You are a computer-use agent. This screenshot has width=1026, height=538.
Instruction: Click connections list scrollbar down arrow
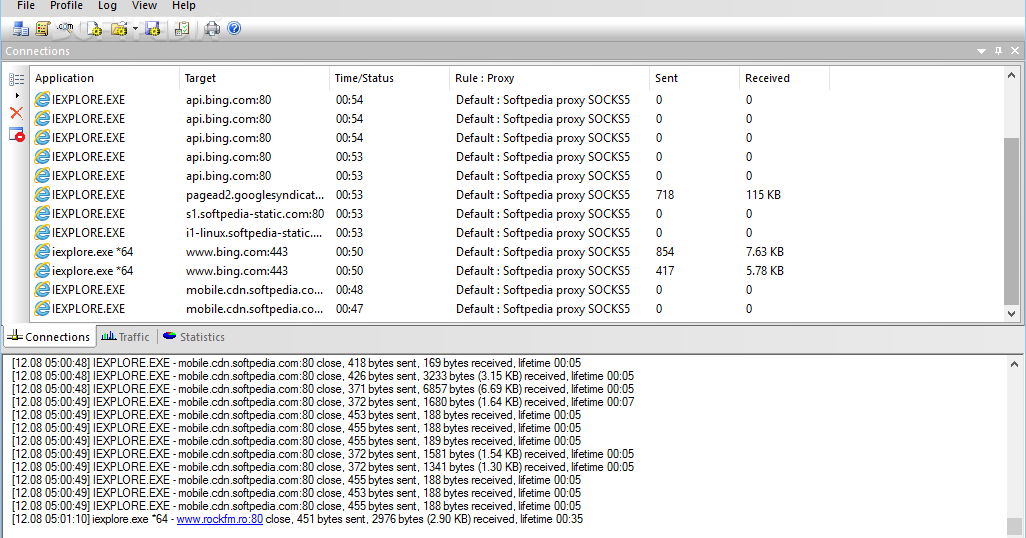1012,314
